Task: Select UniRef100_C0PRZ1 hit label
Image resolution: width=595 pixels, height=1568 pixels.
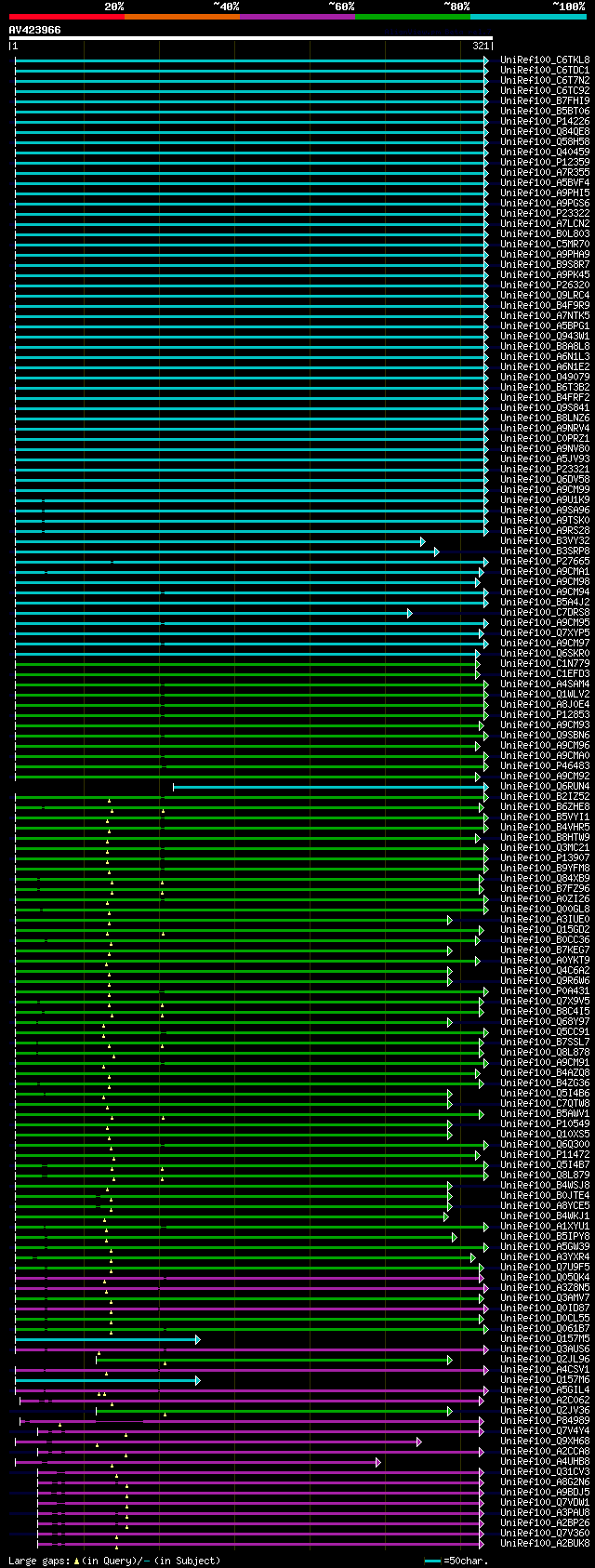Action: click(x=545, y=438)
